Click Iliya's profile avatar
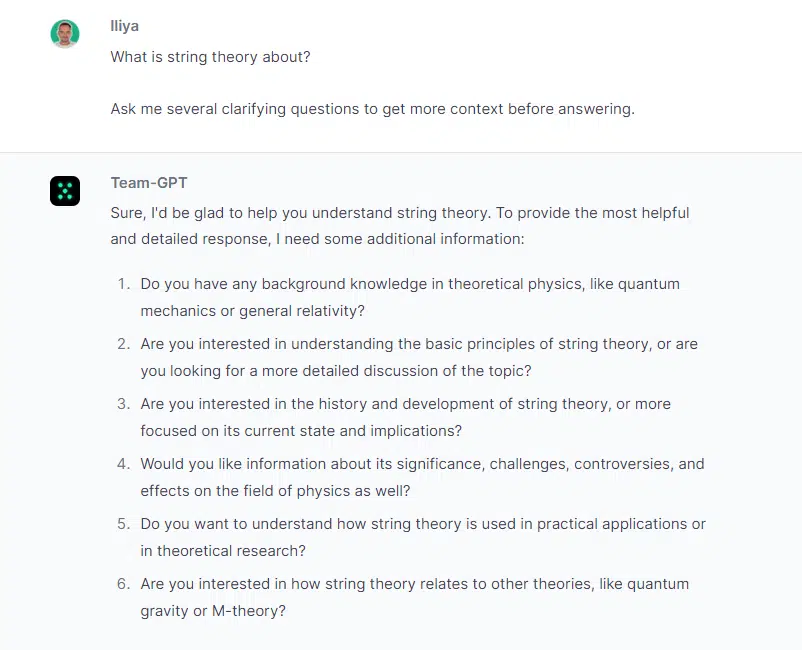The image size is (802, 650). [65, 34]
